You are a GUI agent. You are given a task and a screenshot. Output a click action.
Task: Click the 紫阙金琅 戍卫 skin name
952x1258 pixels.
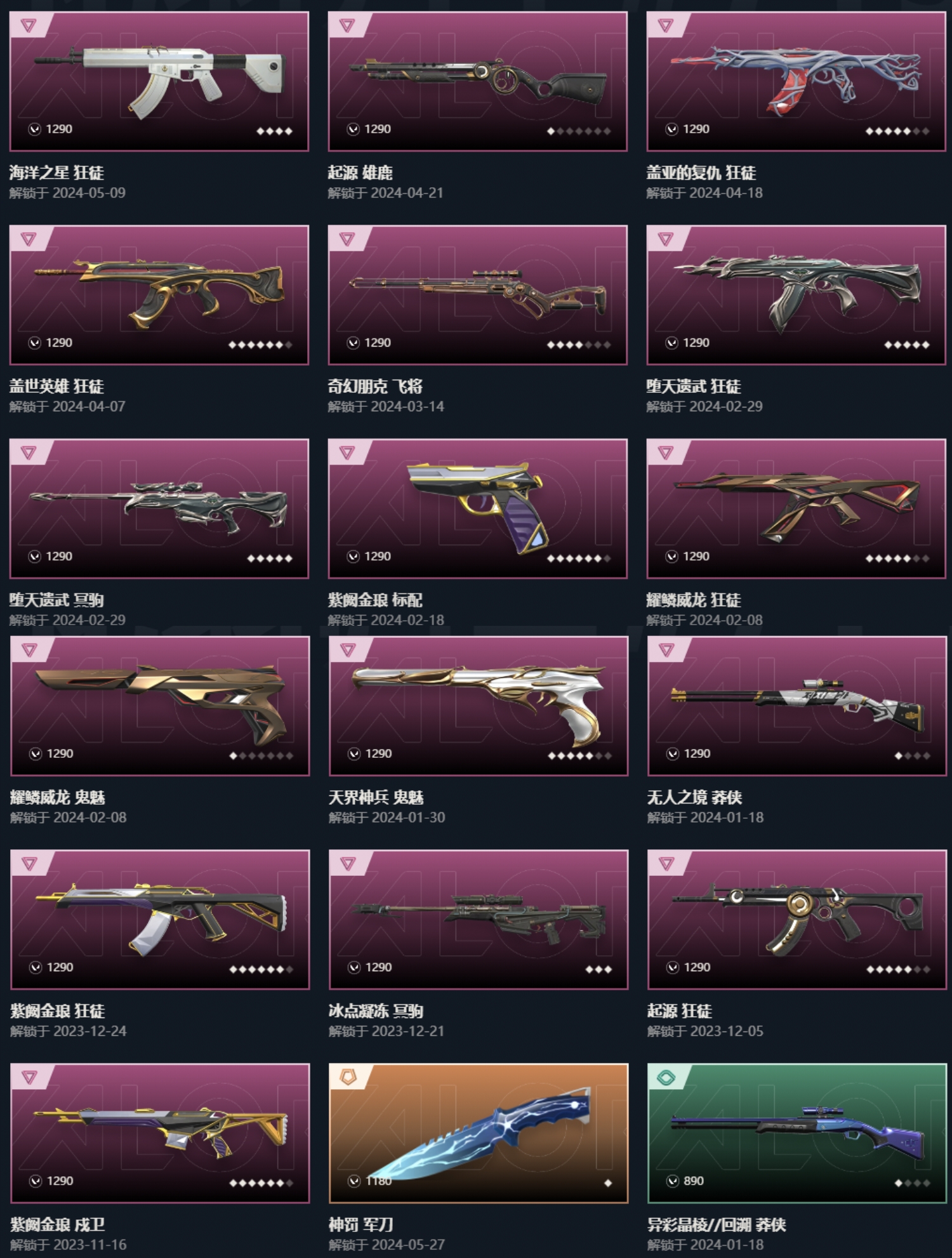(x=57, y=1225)
